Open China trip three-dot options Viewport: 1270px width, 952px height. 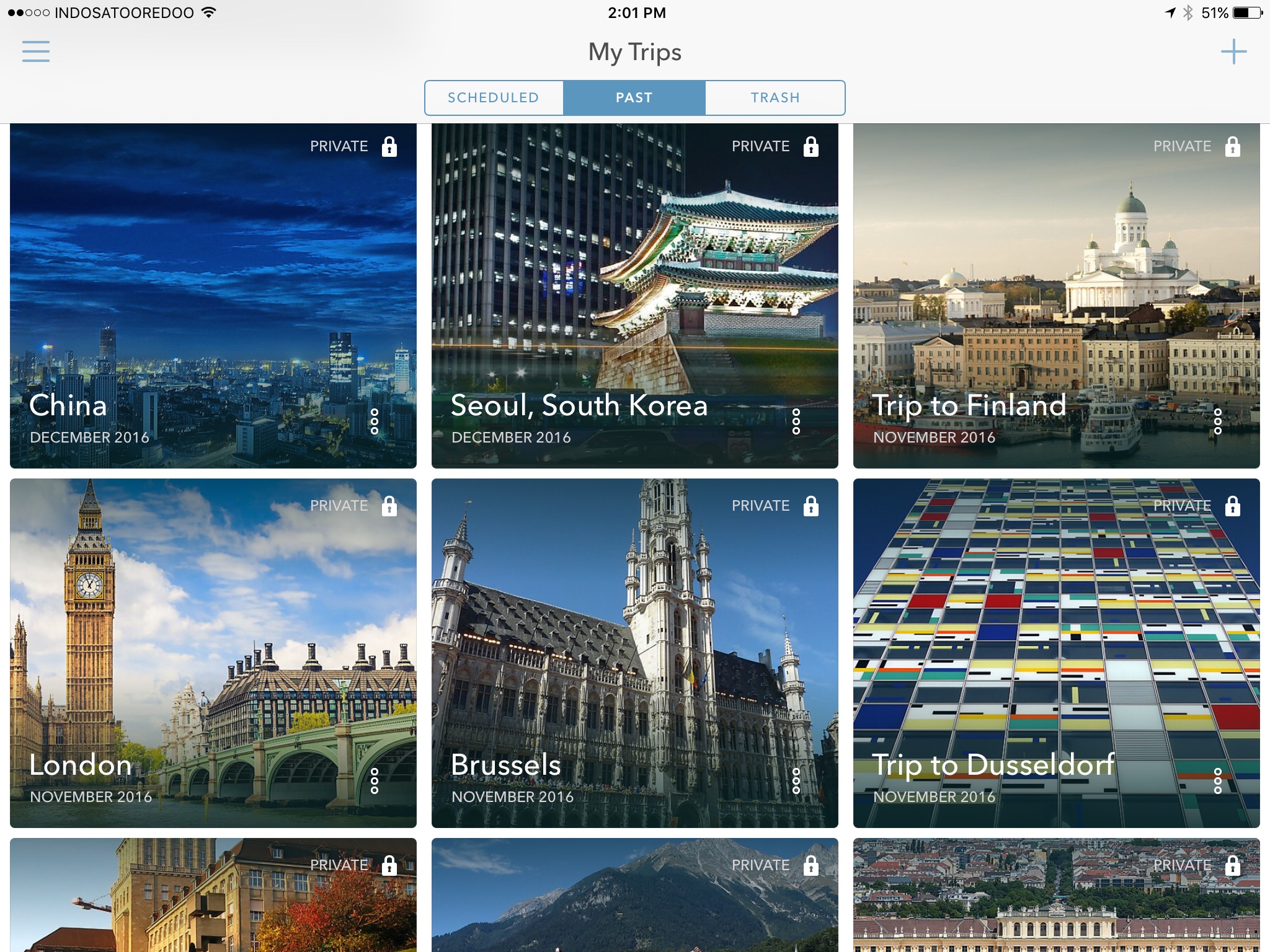375,421
